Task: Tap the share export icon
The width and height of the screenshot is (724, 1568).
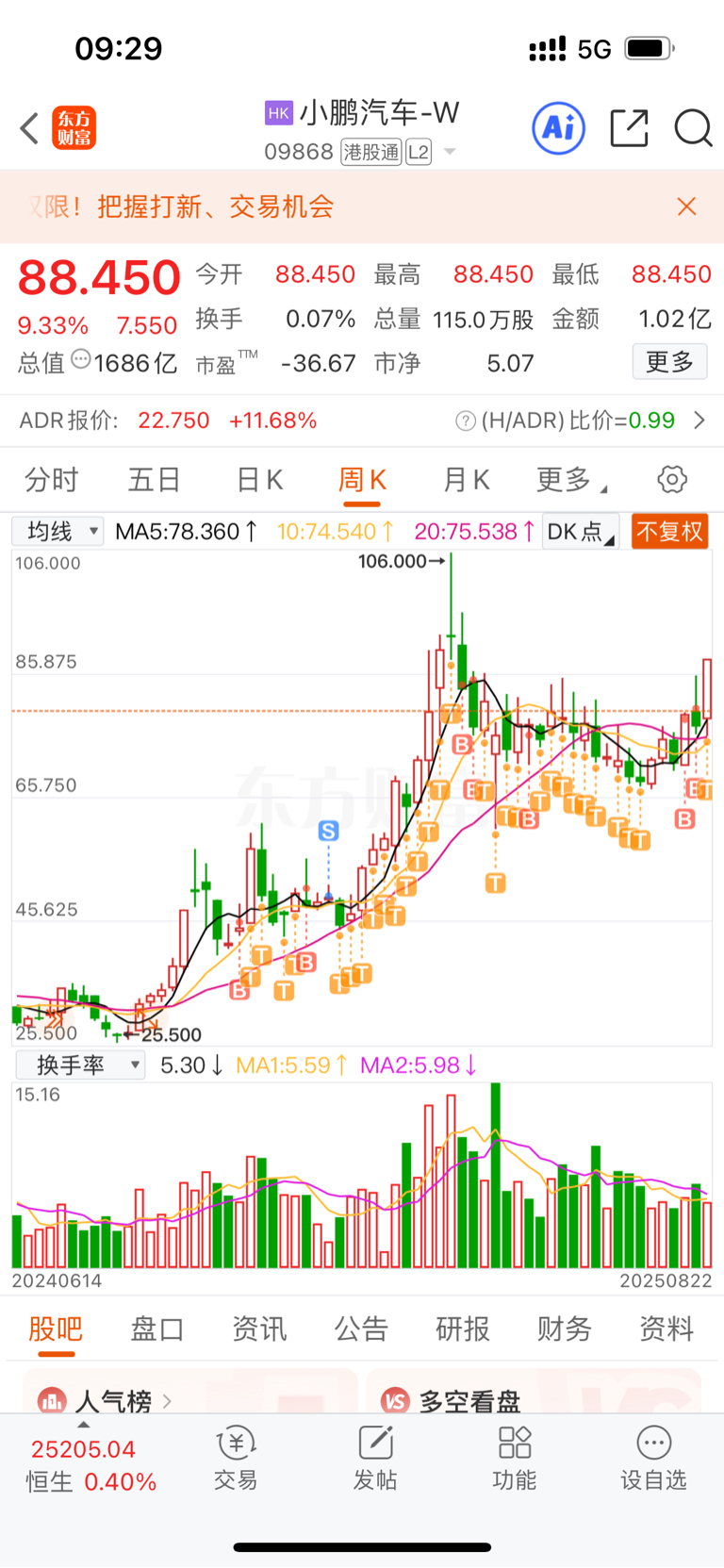Action: 629,128
